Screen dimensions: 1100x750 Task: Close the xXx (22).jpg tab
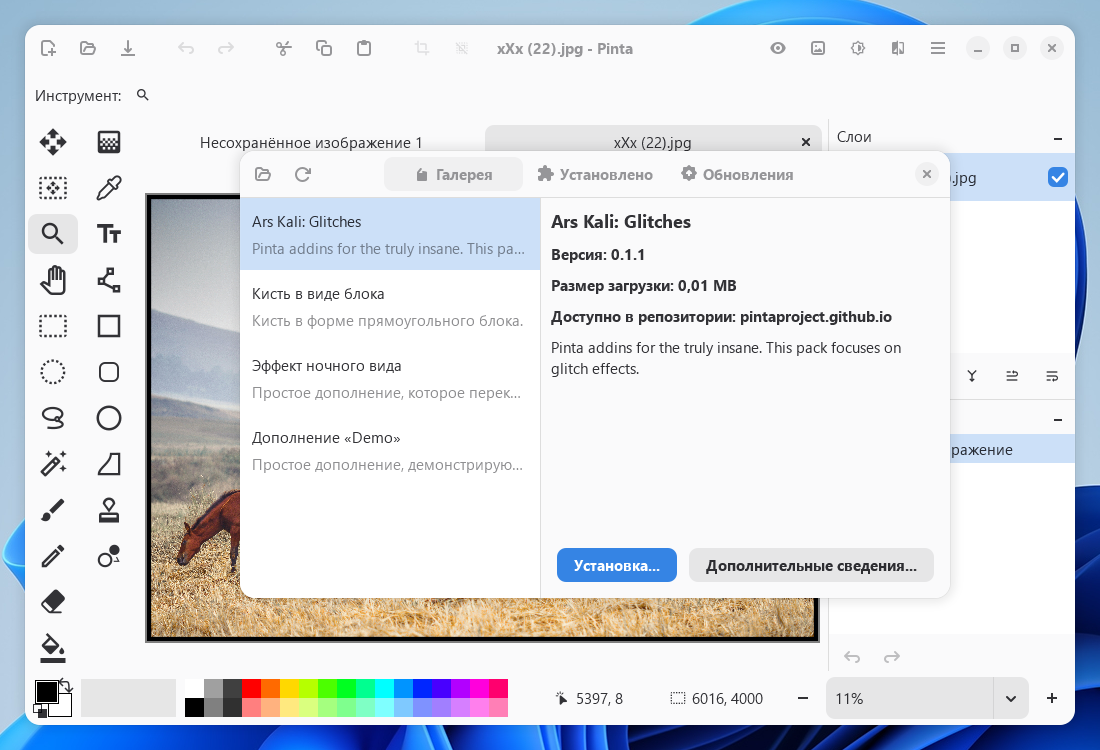806,142
